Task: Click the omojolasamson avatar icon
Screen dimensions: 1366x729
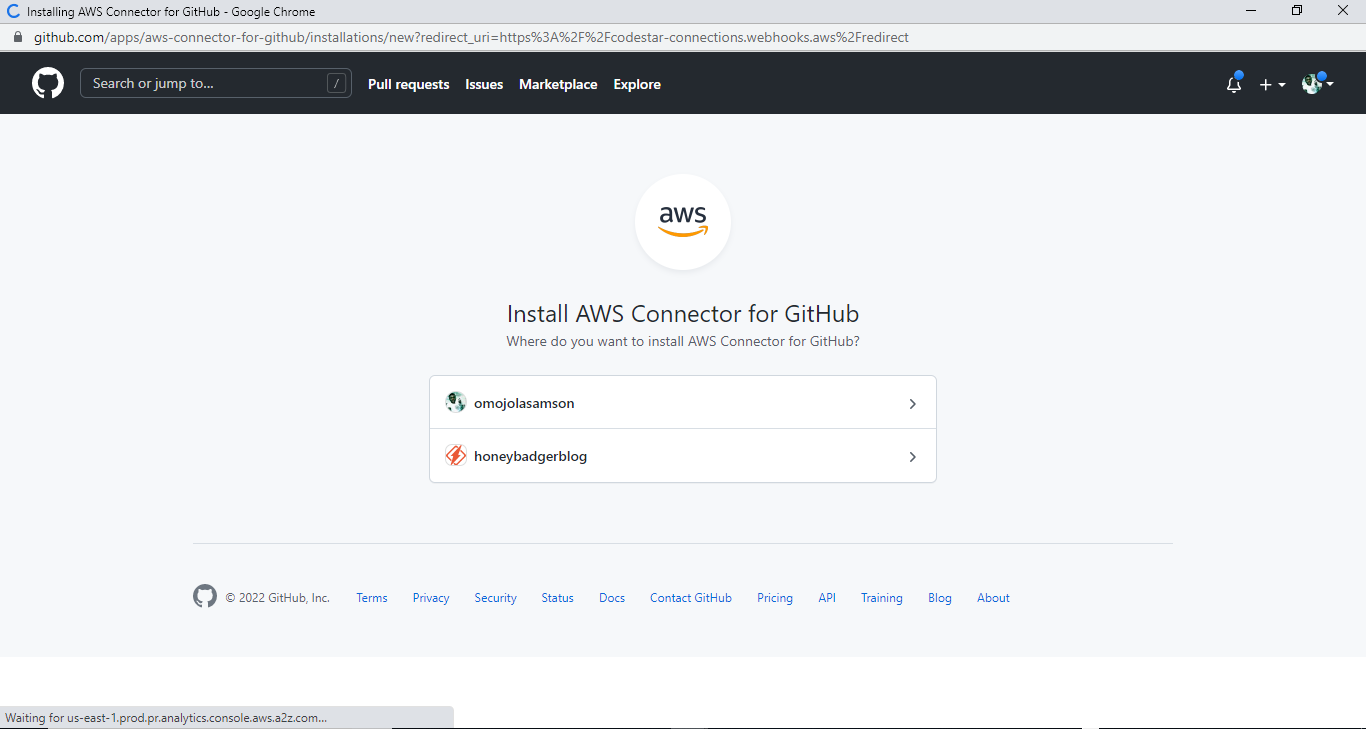Action: click(x=456, y=403)
